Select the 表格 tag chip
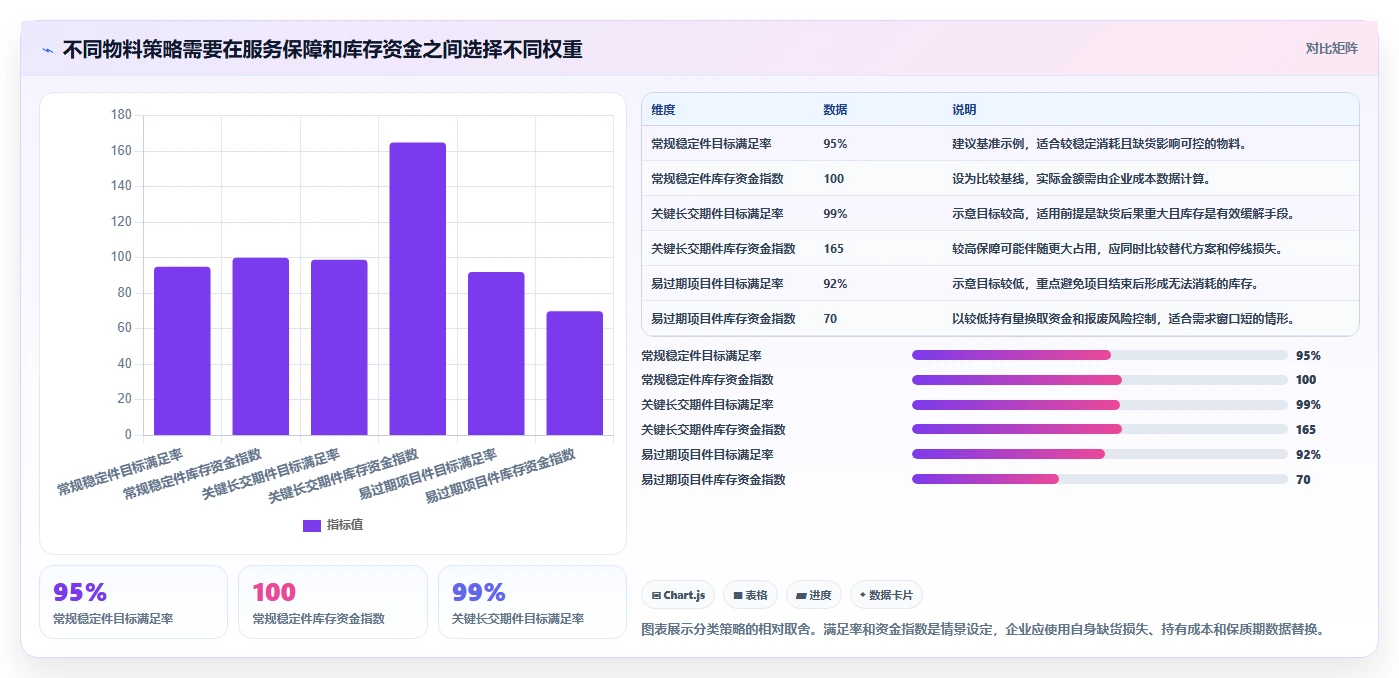Screen dimensions: 1399x678 click(x=750, y=595)
